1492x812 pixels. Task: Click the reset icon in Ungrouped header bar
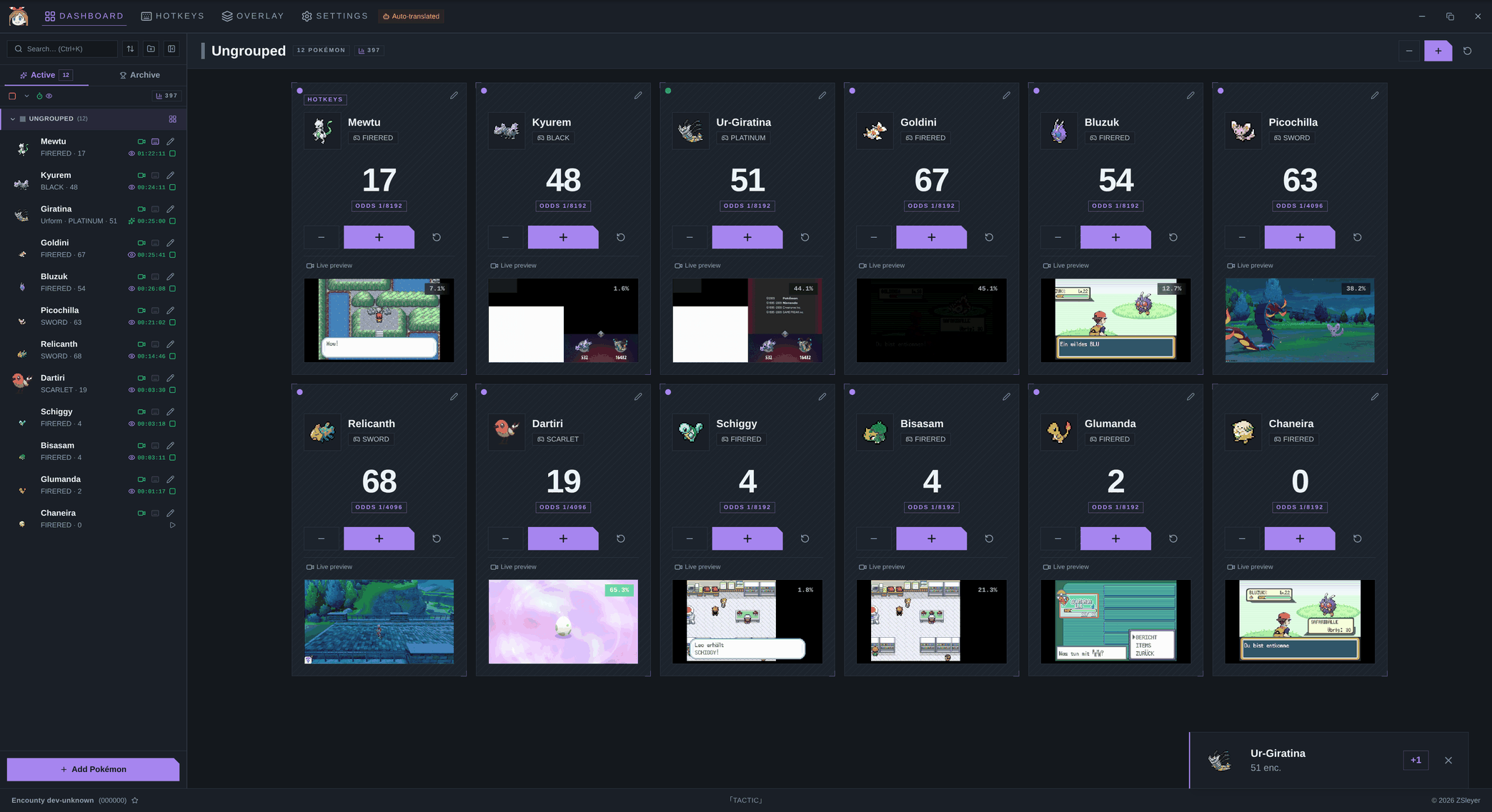click(x=1467, y=51)
